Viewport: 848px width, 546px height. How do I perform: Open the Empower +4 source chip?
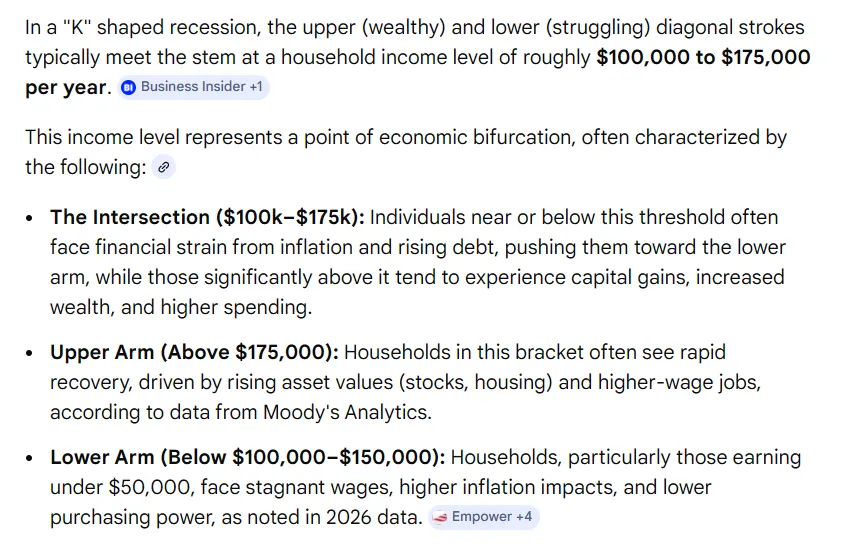pyautogui.click(x=484, y=518)
